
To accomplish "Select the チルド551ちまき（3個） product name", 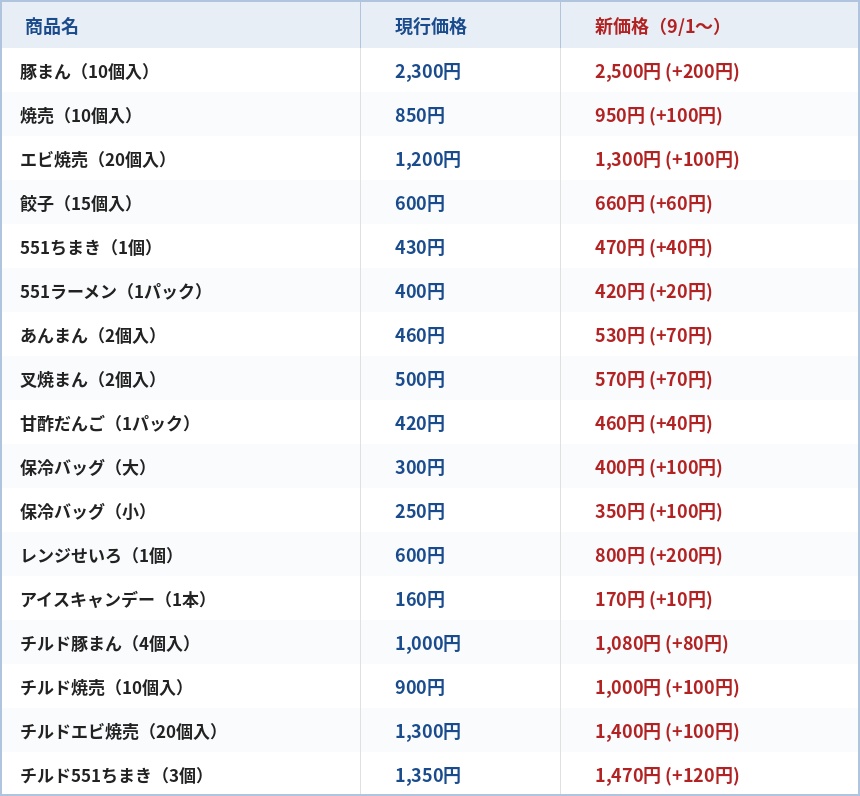I will point(112,776).
